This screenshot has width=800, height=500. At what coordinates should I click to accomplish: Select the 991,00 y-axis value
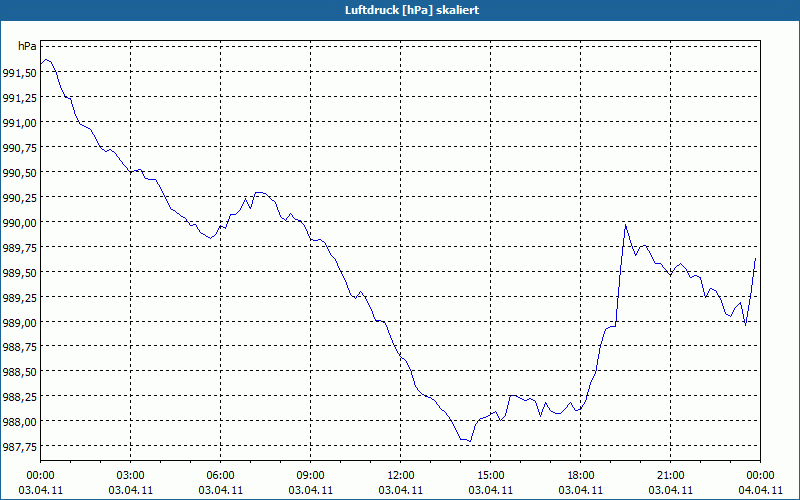coord(19,123)
